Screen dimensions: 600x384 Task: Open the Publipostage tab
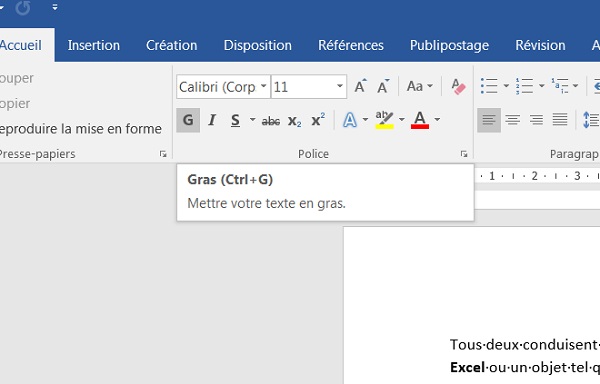pos(449,45)
